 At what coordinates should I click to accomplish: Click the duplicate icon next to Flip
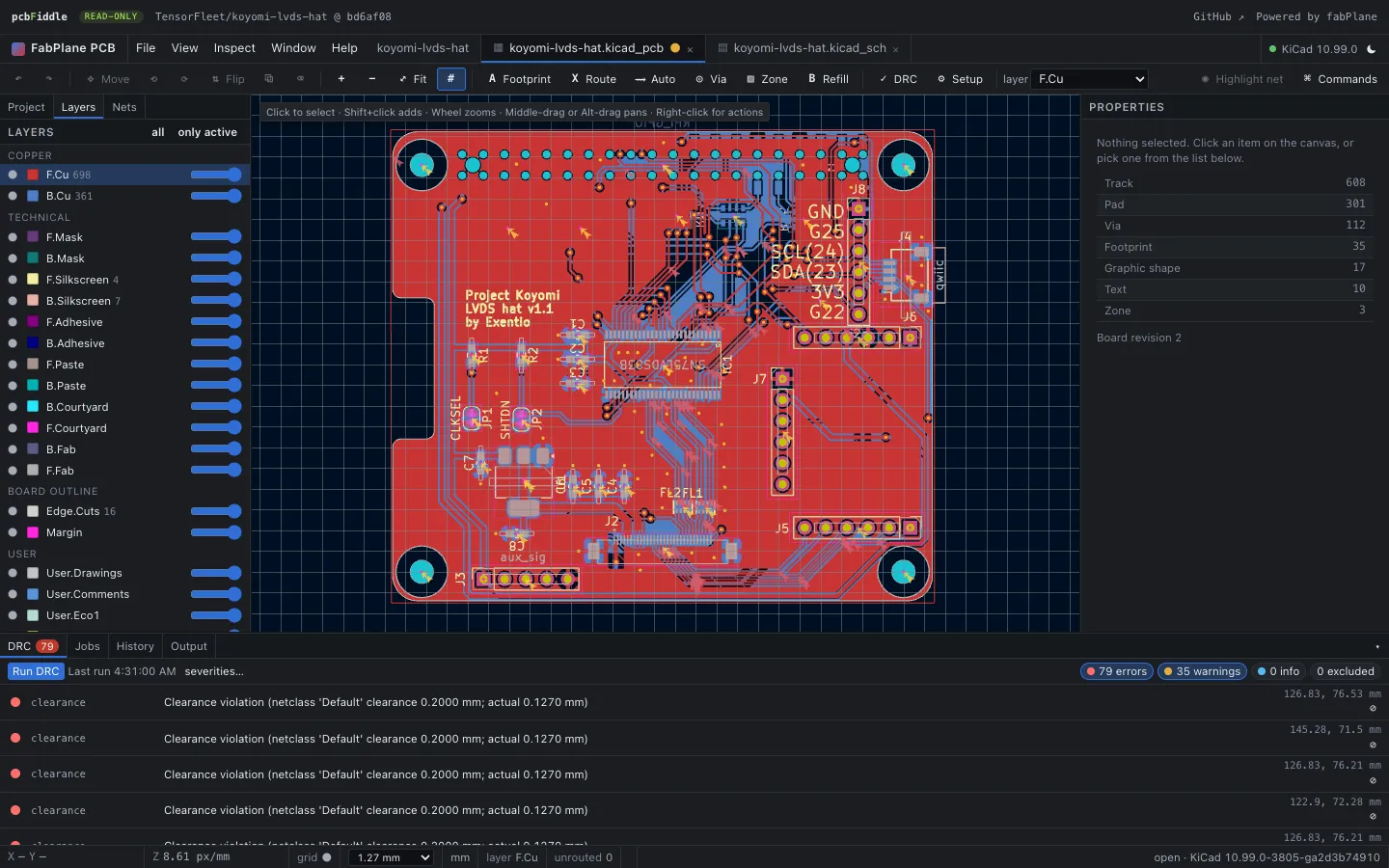(269, 79)
